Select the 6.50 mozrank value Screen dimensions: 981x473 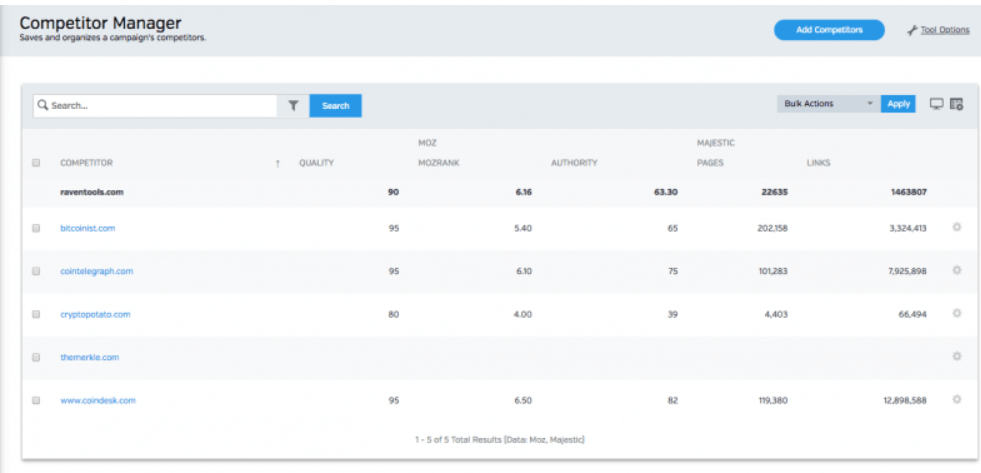[x=522, y=400]
